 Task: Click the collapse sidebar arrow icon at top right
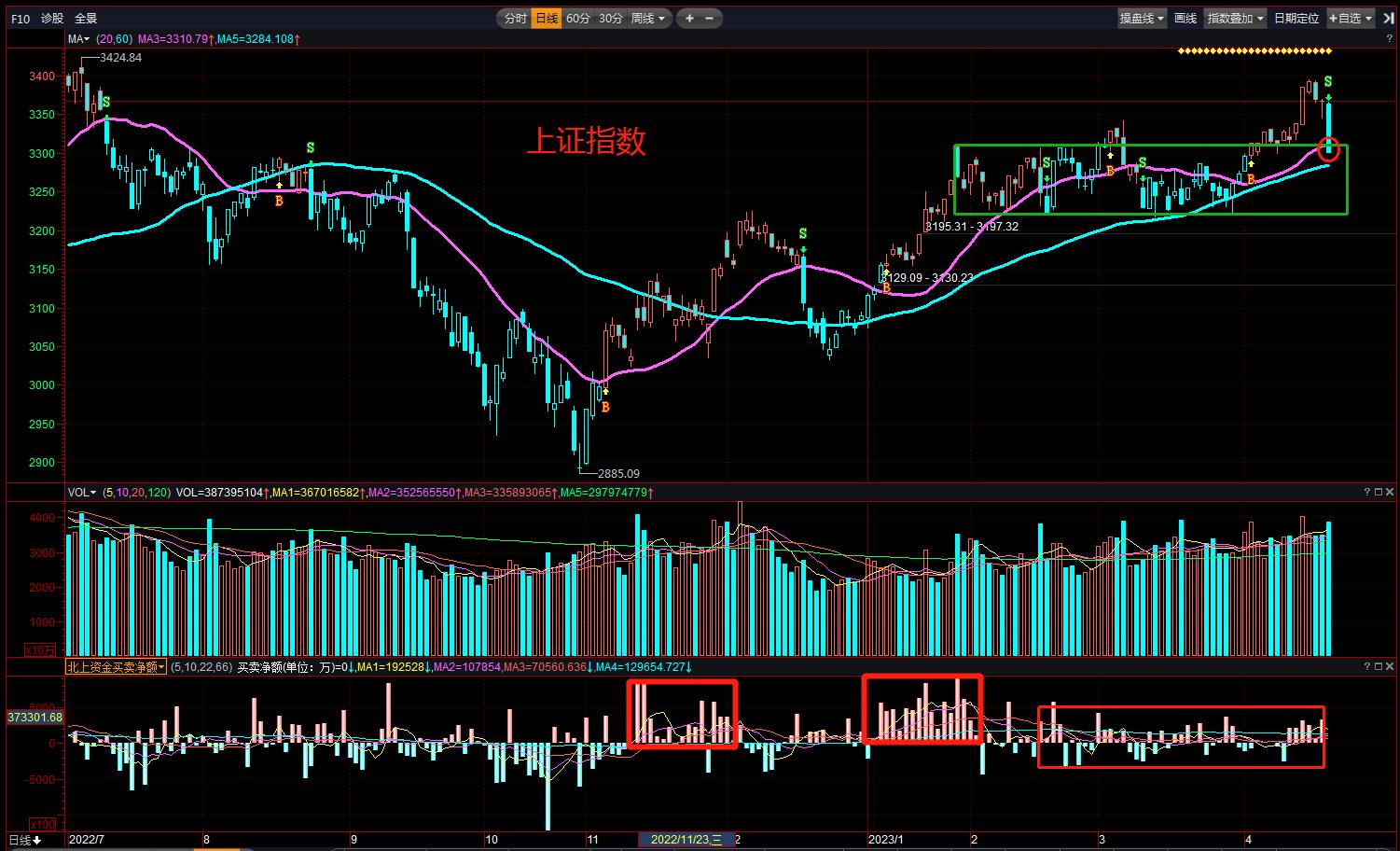tap(1389, 19)
